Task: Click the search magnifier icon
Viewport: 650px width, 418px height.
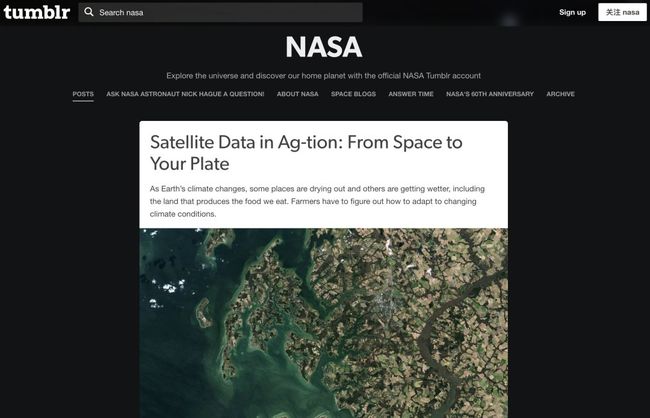Action: (x=89, y=12)
